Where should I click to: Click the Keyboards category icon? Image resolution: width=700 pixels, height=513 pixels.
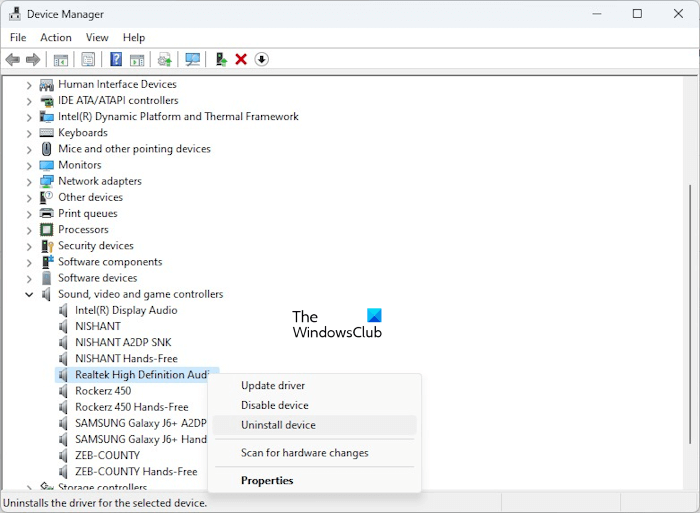coord(46,133)
